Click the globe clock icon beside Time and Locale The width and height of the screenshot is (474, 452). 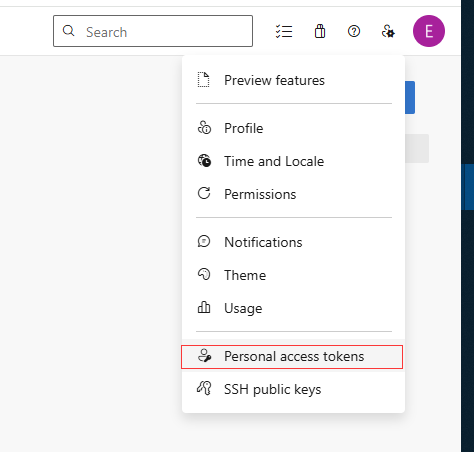click(x=204, y=161)
